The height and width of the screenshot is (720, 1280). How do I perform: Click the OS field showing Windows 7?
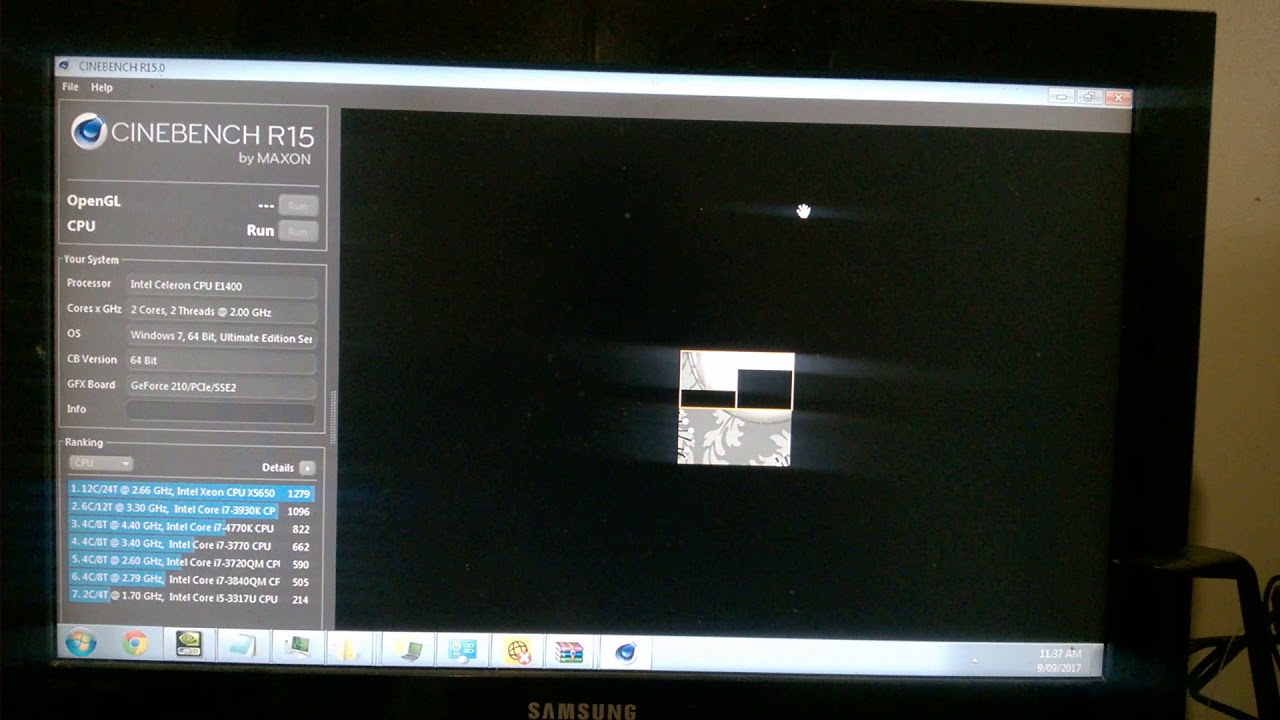pos(222,337)
